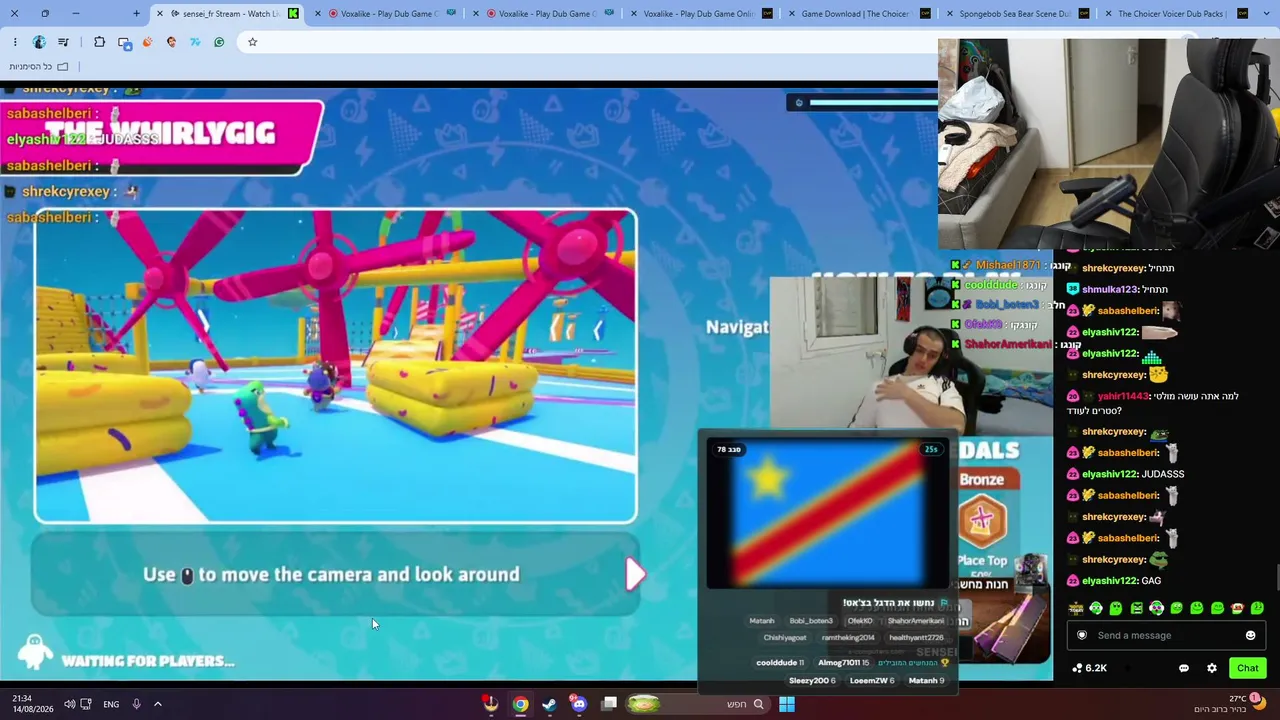This screenshot has width=1280, height=720.
Task: Open chat settings gear icon
Action: coord(1212,668)
